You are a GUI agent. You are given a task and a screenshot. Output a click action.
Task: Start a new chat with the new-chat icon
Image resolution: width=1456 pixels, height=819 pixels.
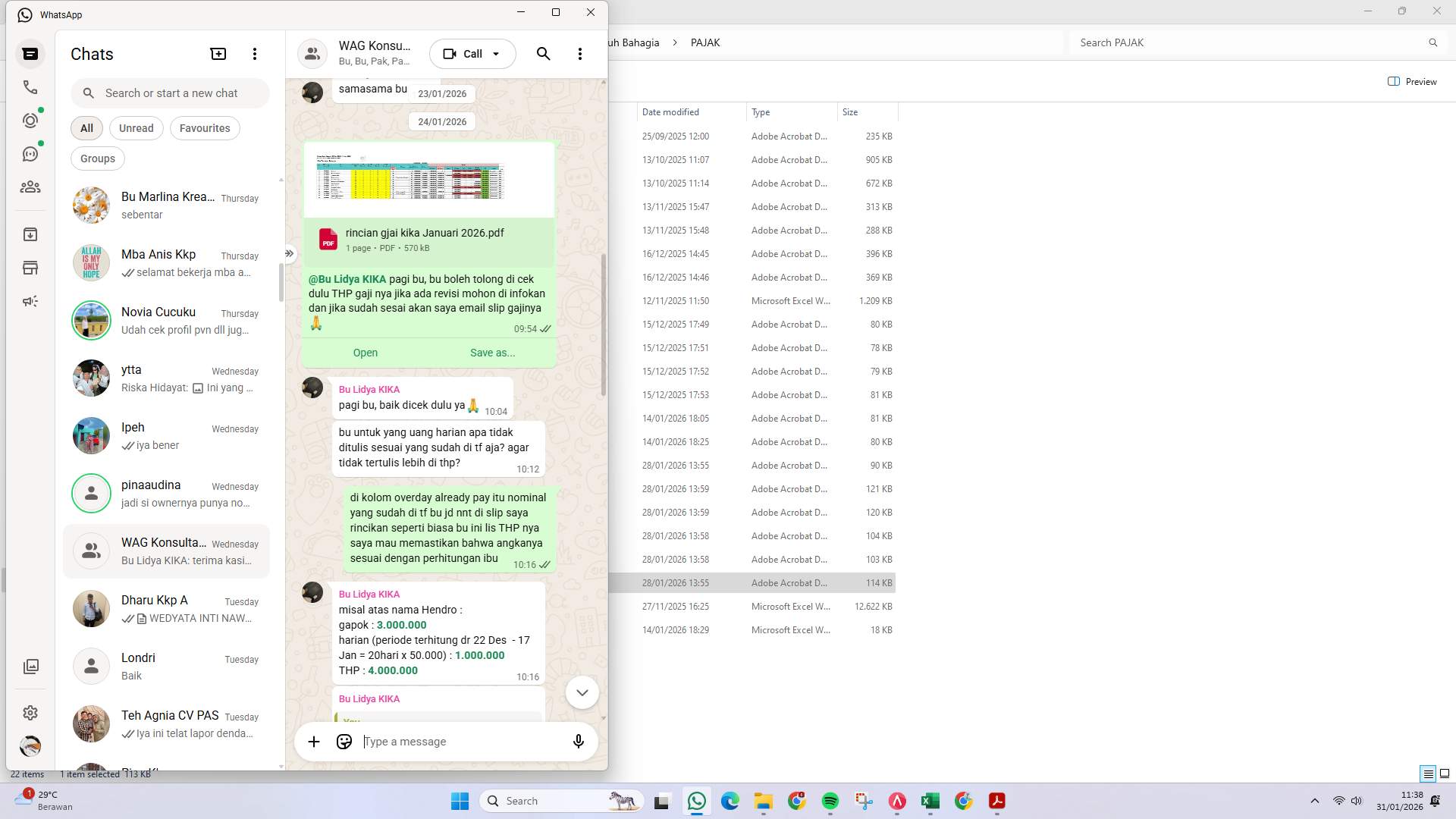click(218, 53)
